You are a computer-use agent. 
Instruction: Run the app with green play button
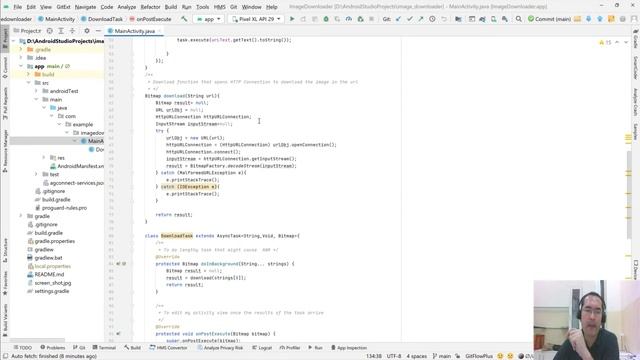(x=292, y=19)
